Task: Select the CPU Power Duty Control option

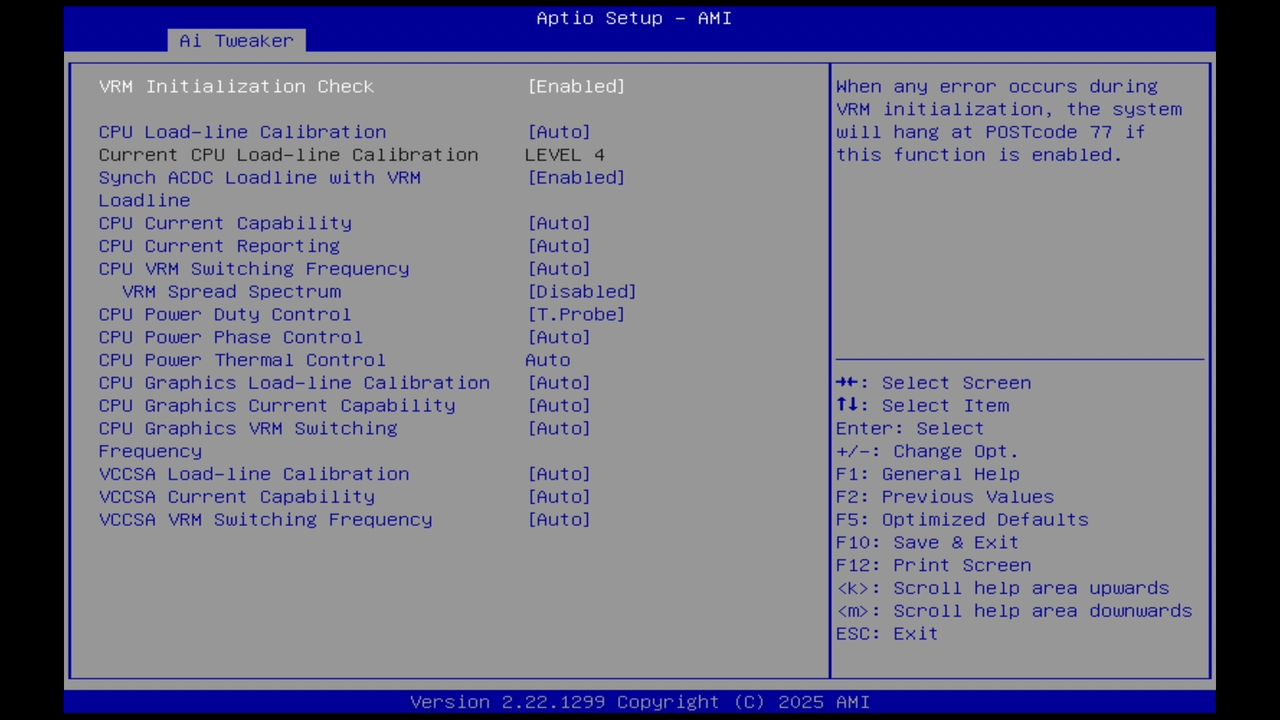Action: [x=225, y=314]
